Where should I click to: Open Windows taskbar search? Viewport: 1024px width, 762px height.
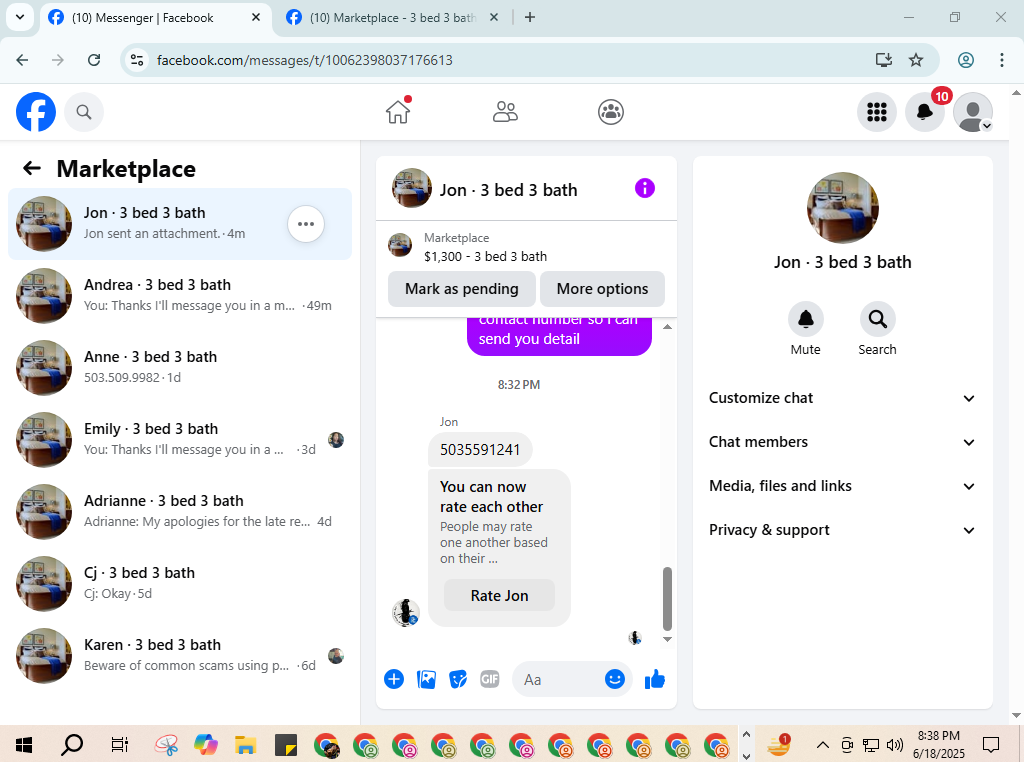(x=72, y=744)
